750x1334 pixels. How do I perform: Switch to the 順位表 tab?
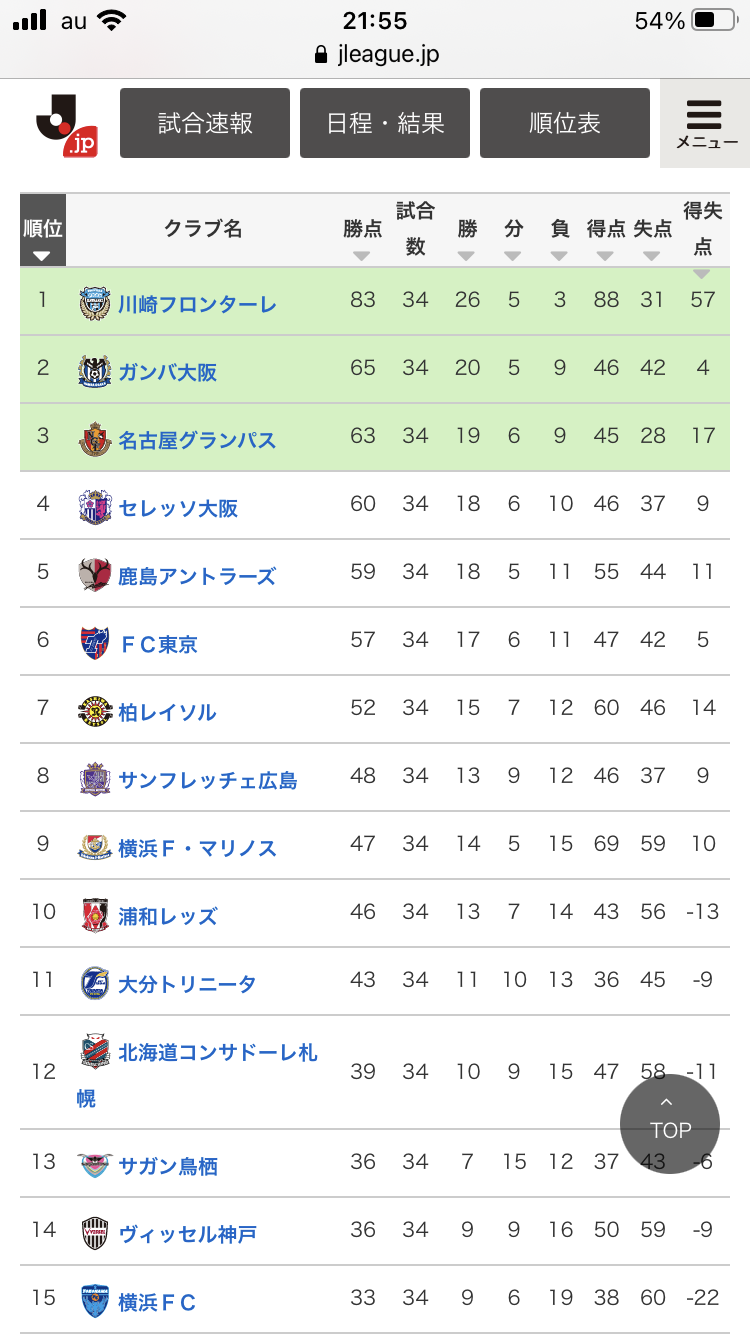tap(565, 123)
